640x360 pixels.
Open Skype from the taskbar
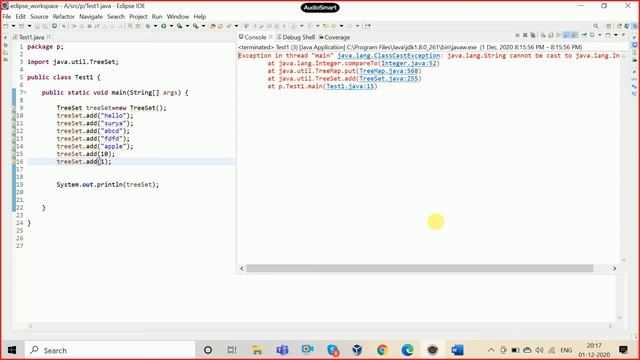tap(333, 350)
